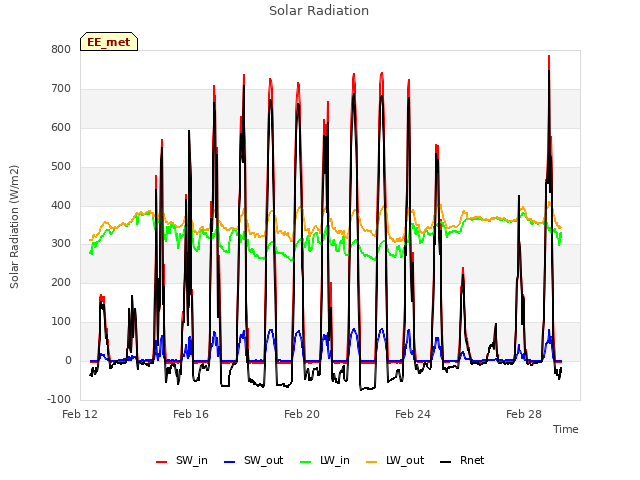Click the Feb 20 x-axis tick label
Image resolution: width=640 pixels, height=480 pixels.
tap(302, 414)
